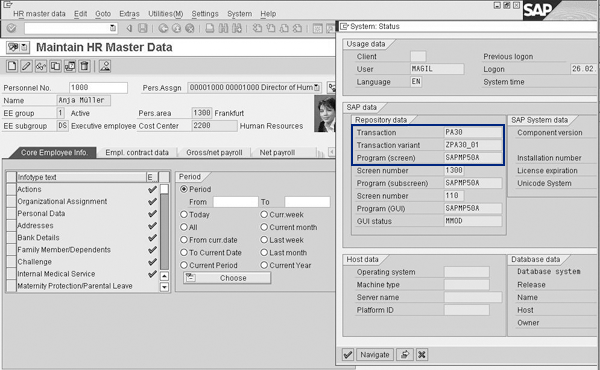The image size is (600, 370).
Task: Switch to Gross/net payroll tab
Action: 214,152
